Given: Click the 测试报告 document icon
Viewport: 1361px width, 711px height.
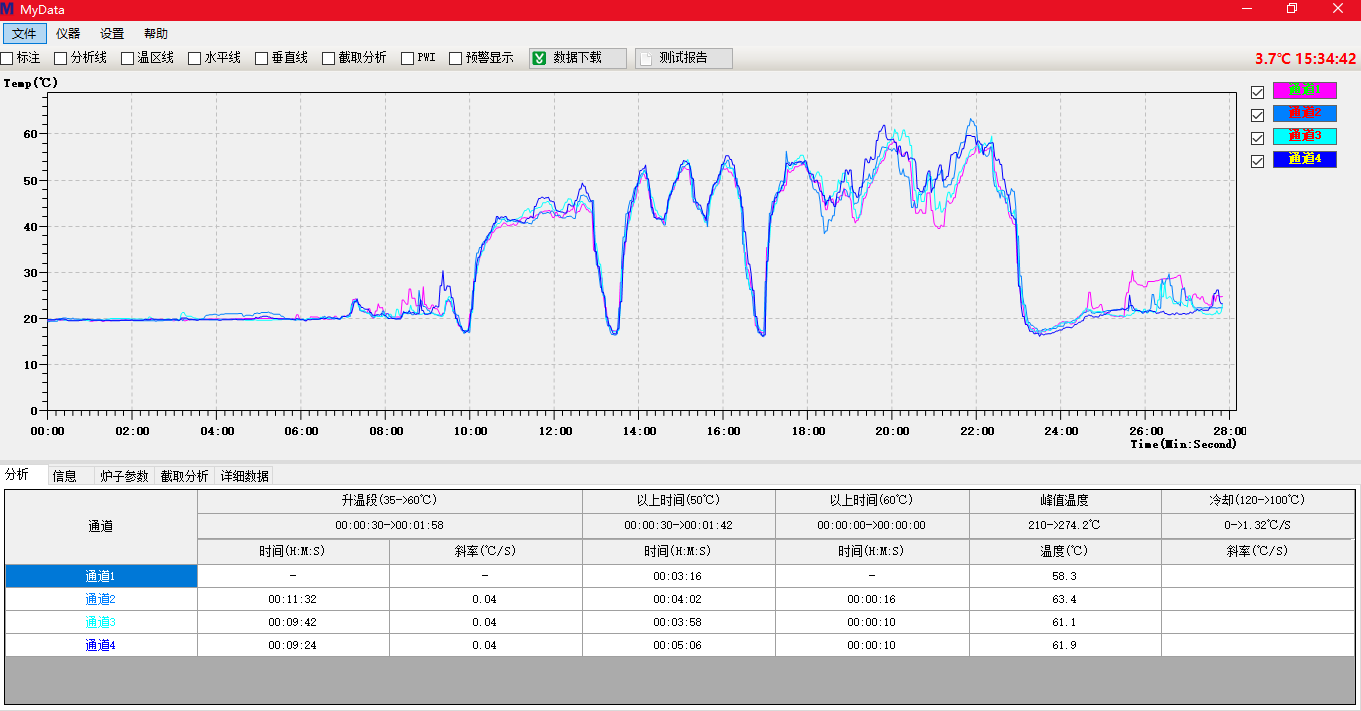Looking at the screenshot, I should tap(645, 58).
